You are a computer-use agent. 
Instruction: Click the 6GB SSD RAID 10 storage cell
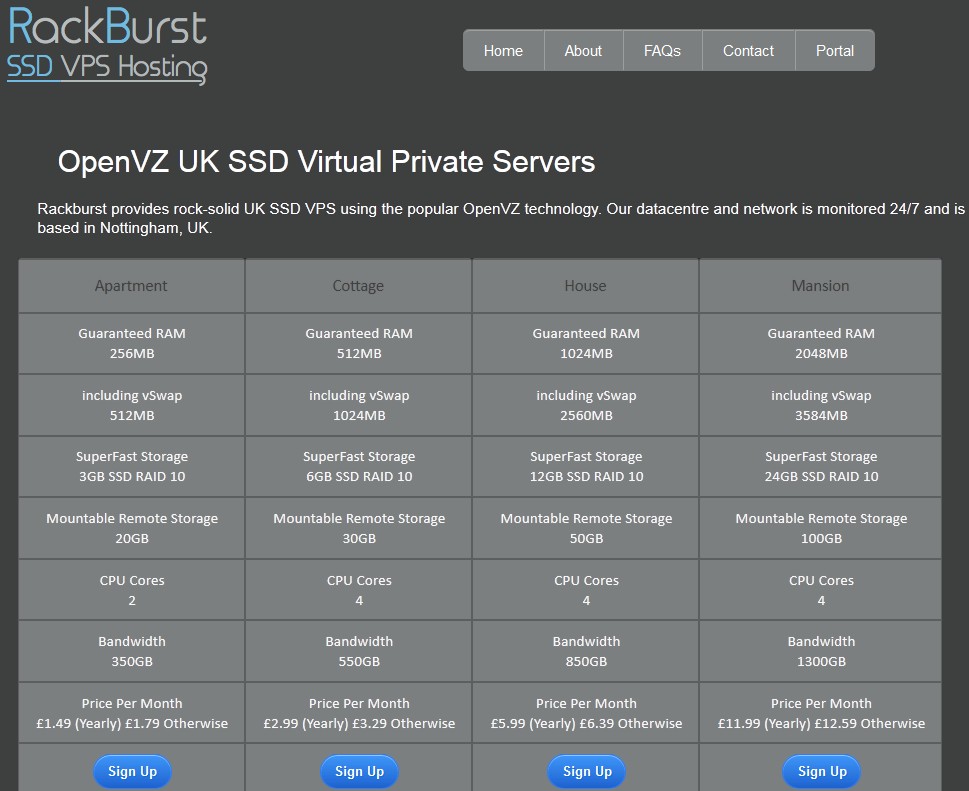(x=358, y=467)
